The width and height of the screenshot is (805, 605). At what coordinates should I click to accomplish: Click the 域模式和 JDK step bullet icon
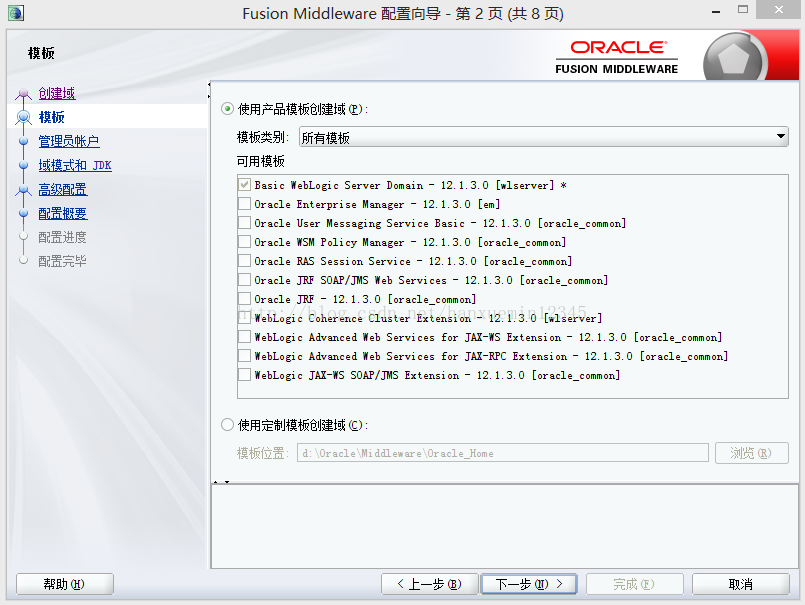23,165
